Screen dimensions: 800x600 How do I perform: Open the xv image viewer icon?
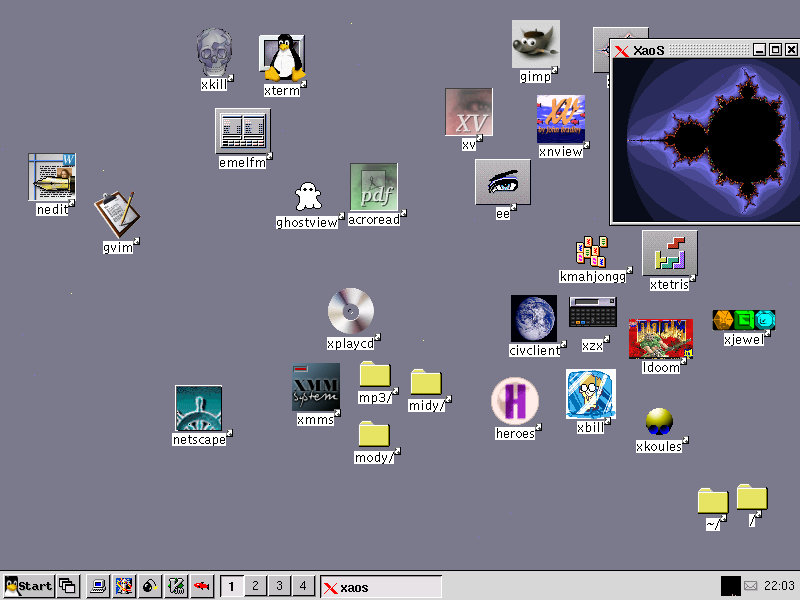pyautogui.click(x=469, y=112)
